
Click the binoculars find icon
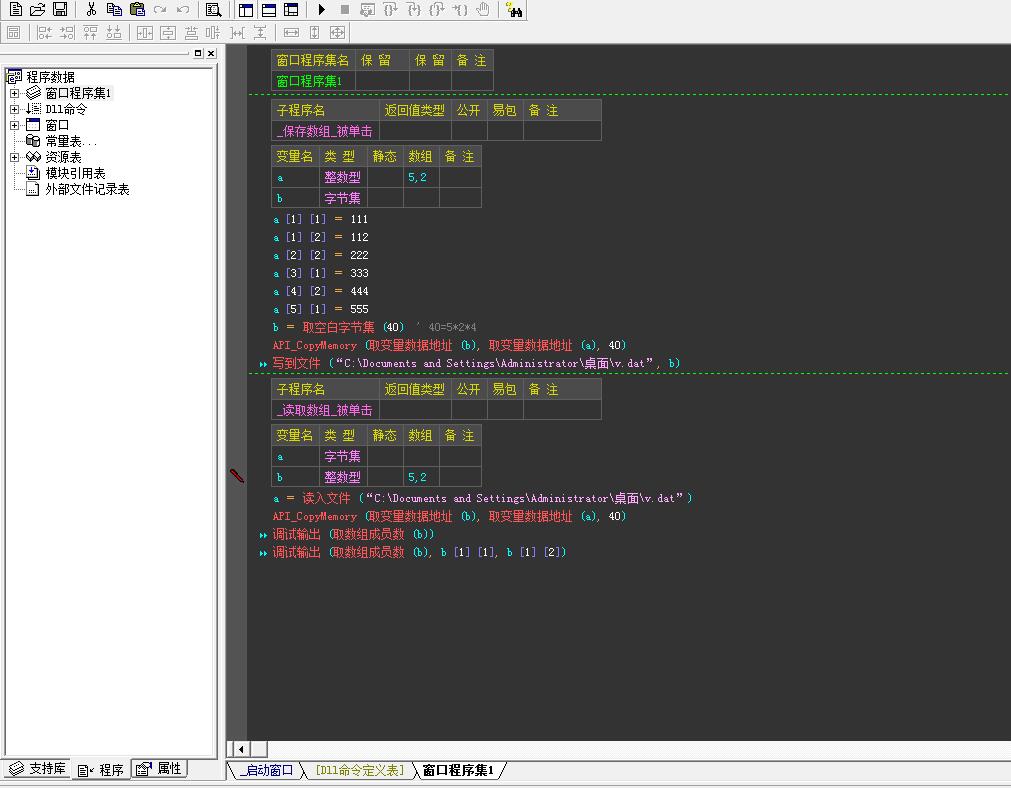click(x=514, y=9)
